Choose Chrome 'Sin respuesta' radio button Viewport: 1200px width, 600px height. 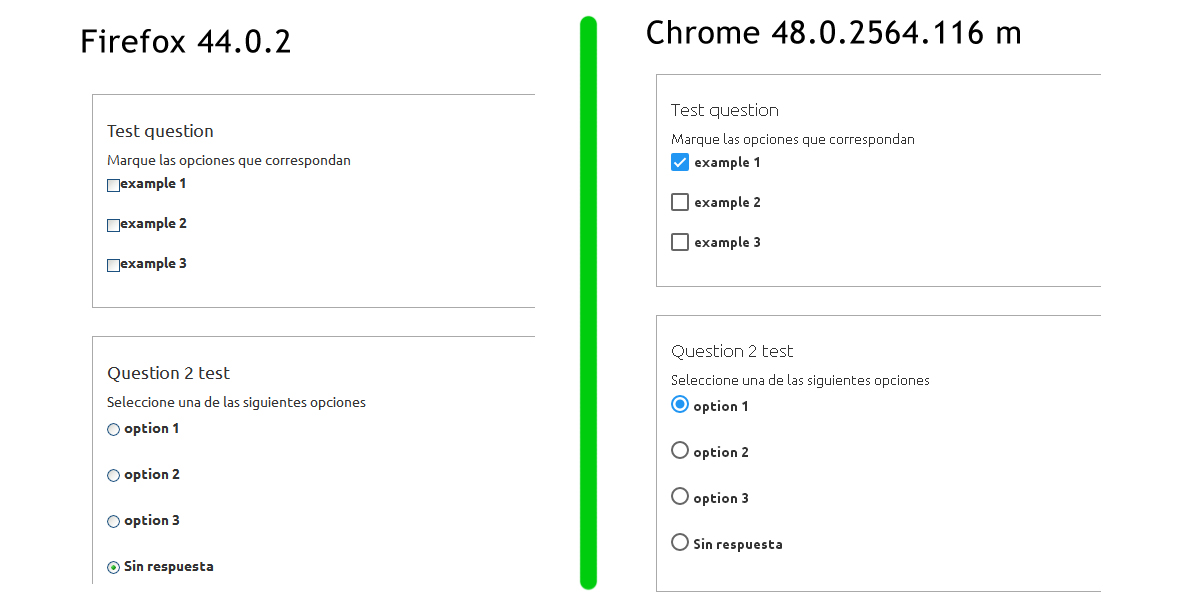(x=680, y=542)
